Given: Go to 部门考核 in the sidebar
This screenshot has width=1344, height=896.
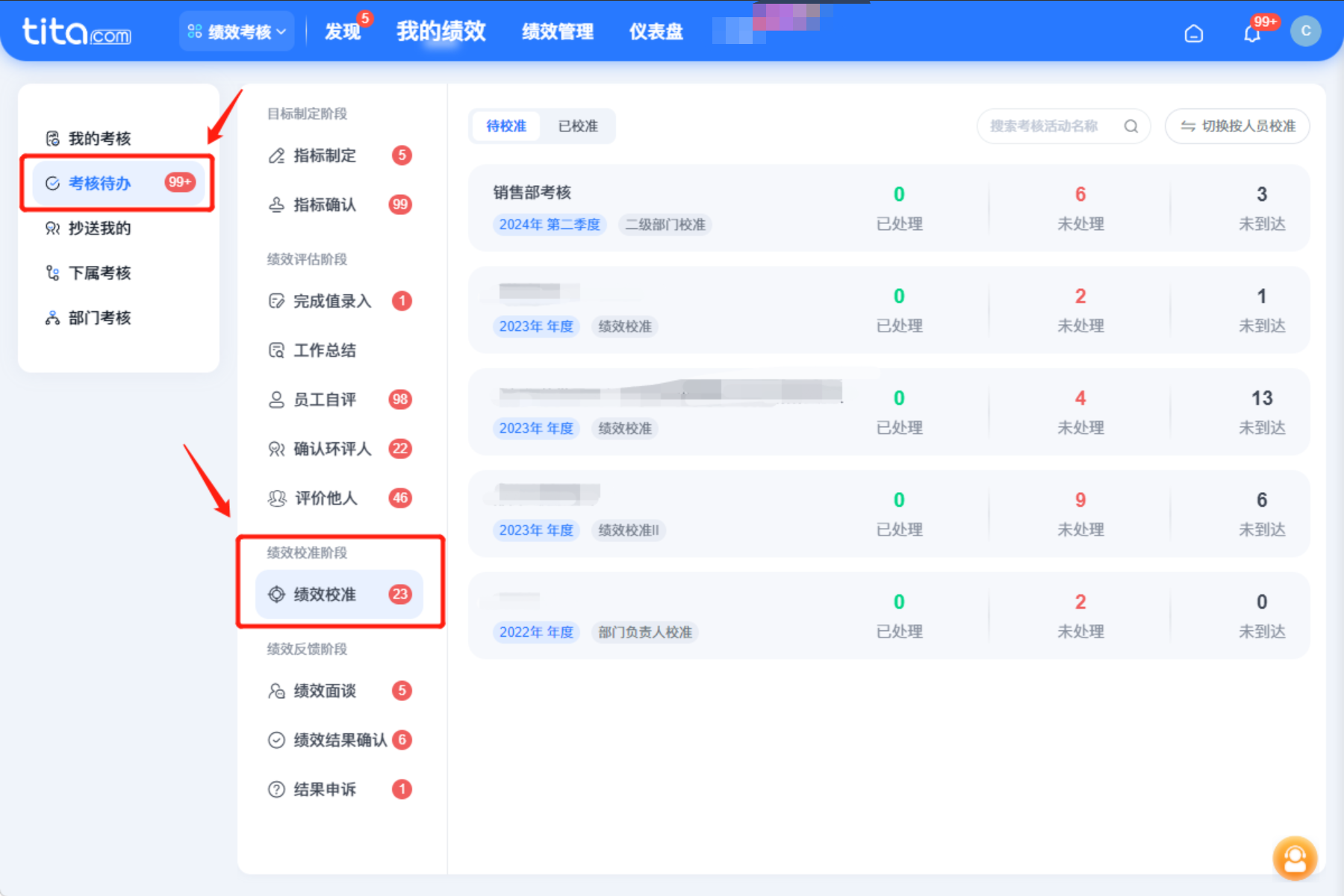Looking at the screenshot, I should click(x=99, y=318).
